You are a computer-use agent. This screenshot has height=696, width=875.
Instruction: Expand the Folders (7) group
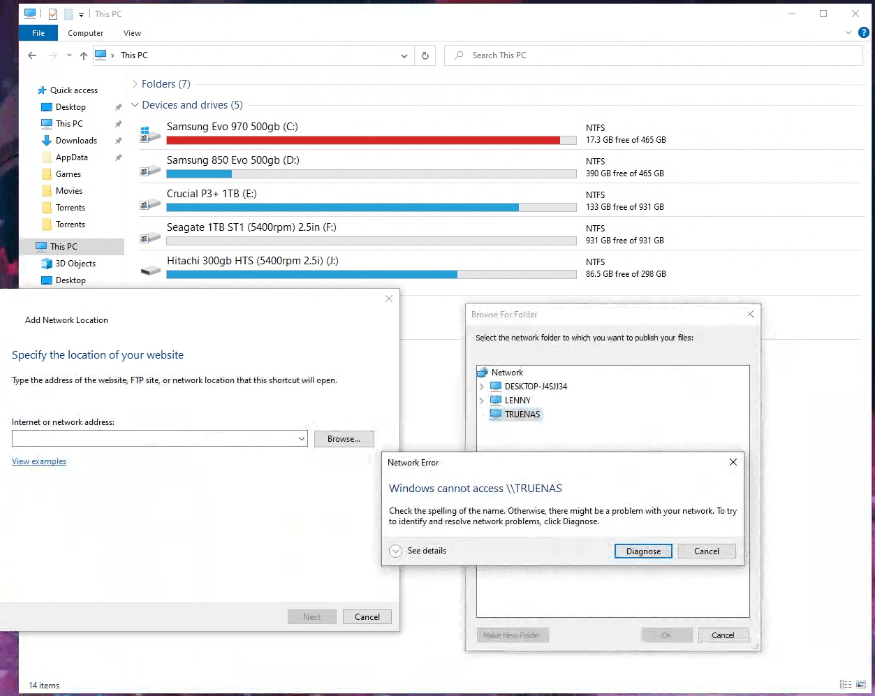[134, 84]
